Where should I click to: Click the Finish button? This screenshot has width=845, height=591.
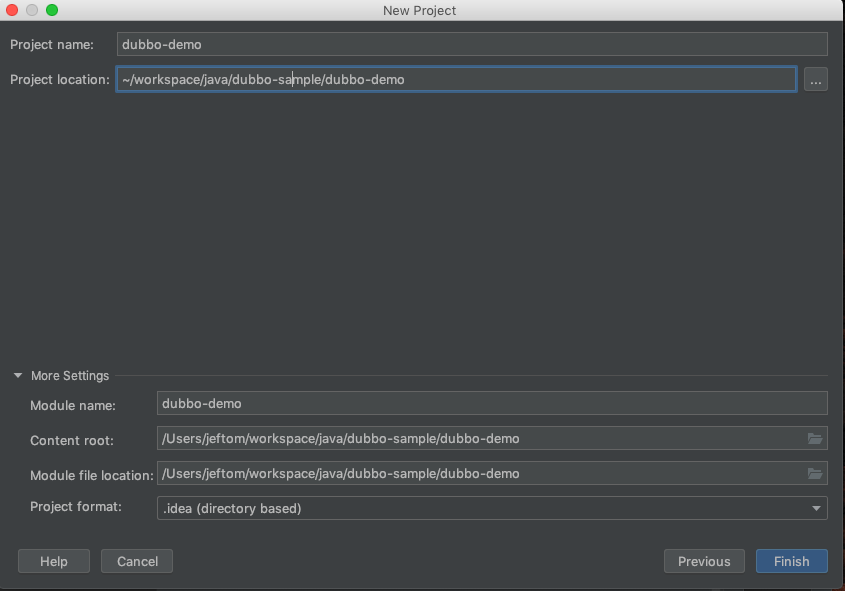coord(791,561)
